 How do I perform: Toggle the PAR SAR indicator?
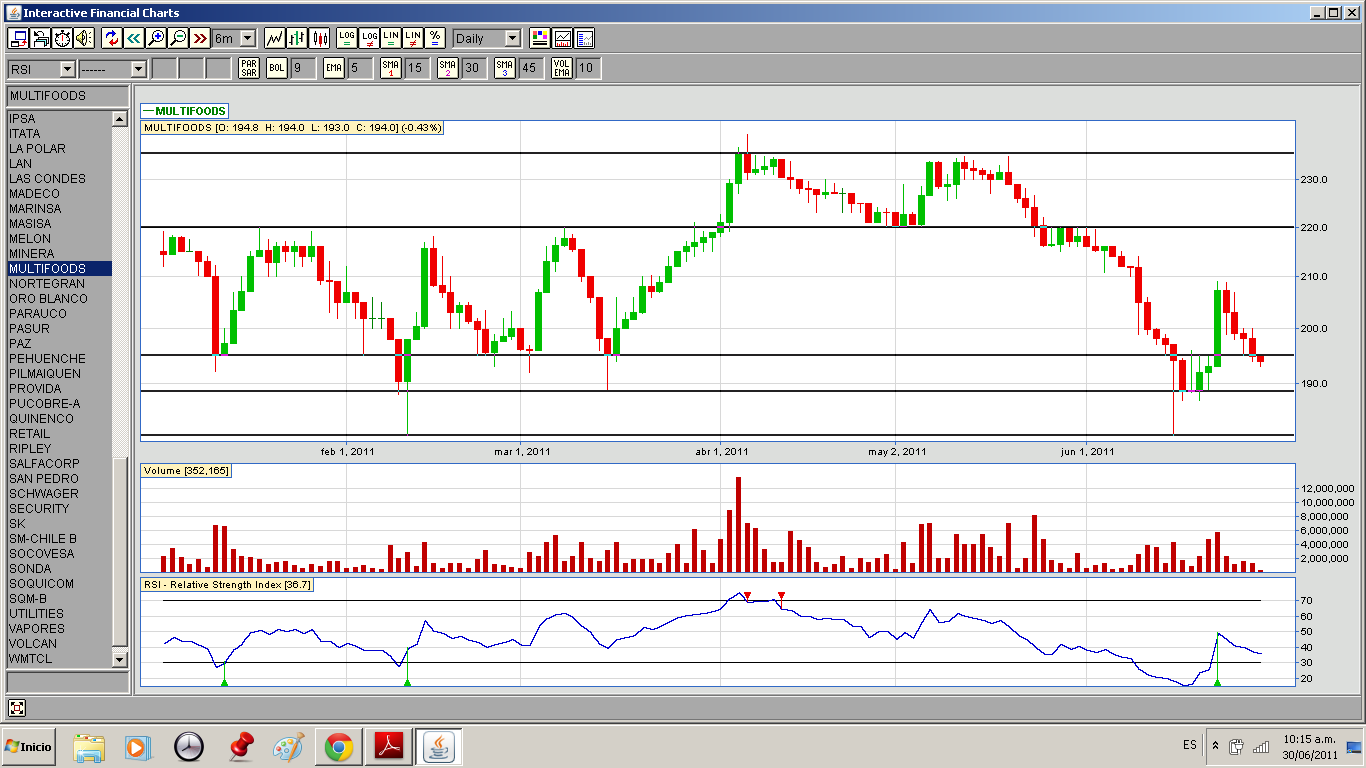[249, 68]
